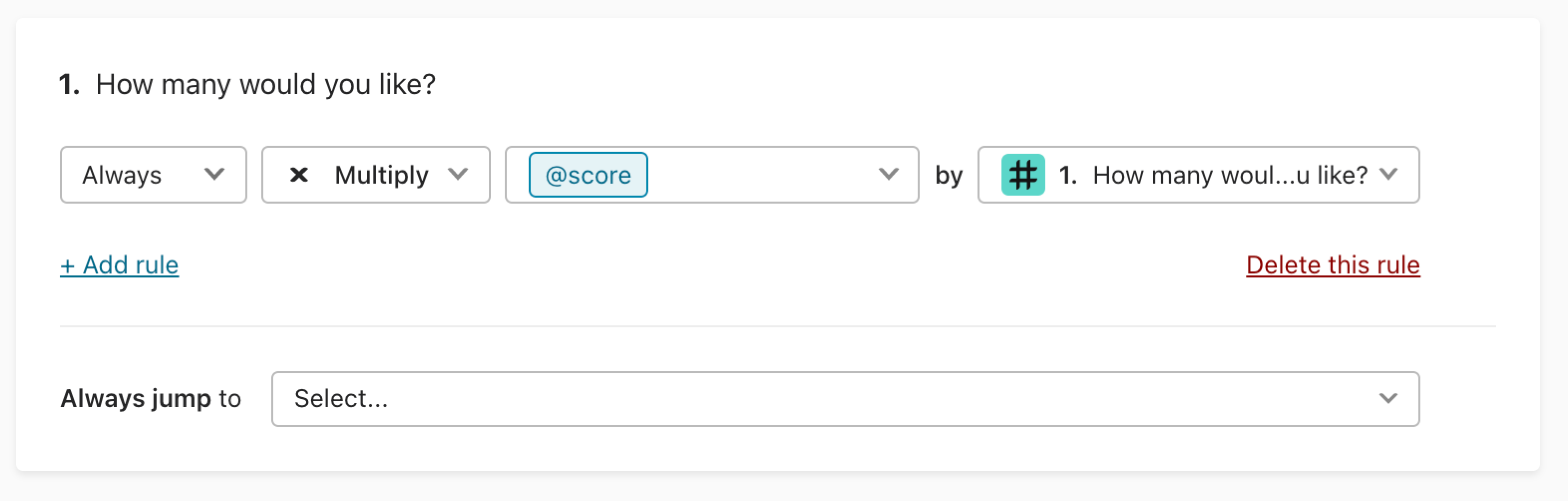The width and height of the screenshot is (1568, 501).
Task: Open the Multiply operation dropdown
Action: click(376, 175)
